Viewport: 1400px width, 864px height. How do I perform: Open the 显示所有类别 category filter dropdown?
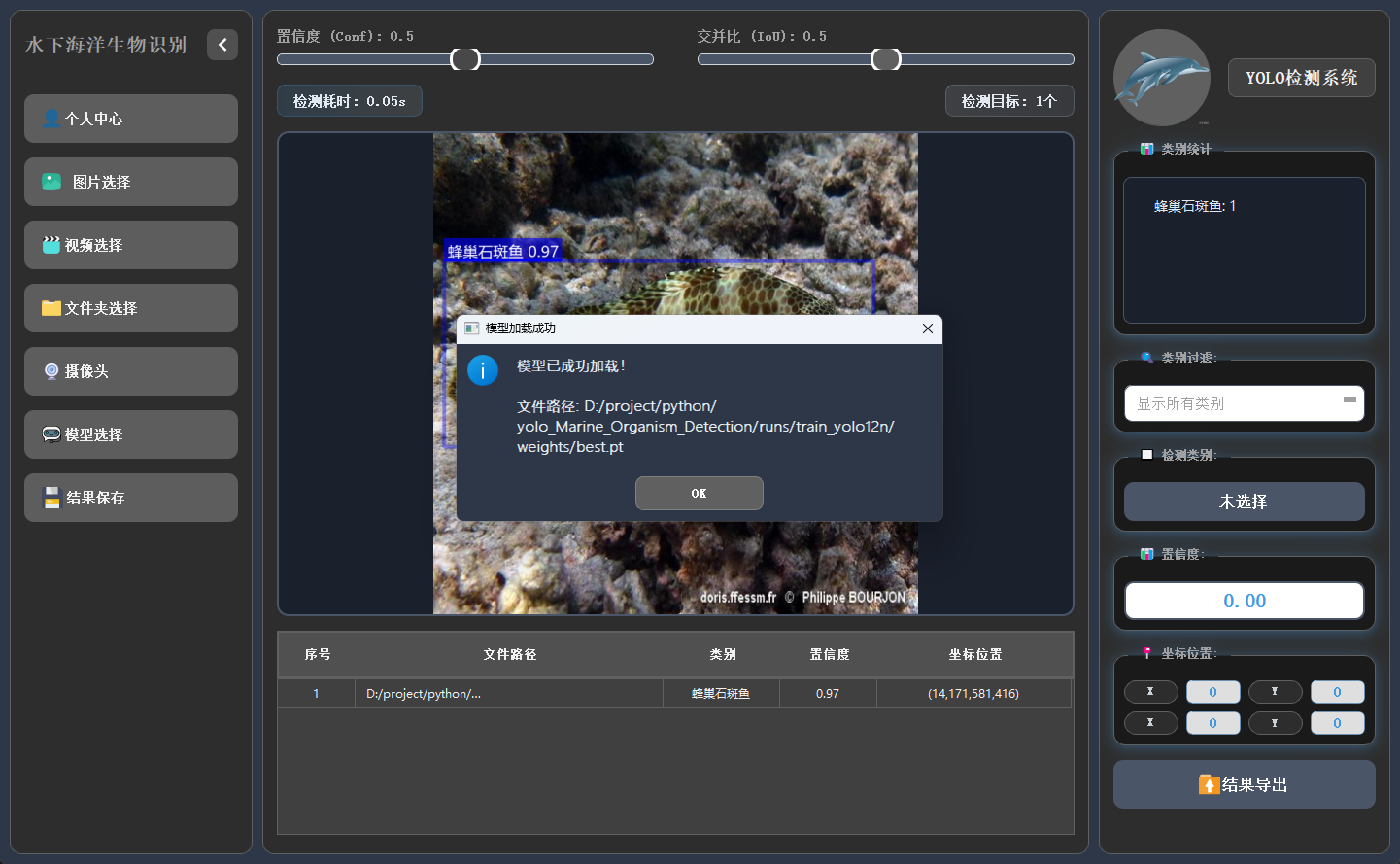click(1244, 403)
